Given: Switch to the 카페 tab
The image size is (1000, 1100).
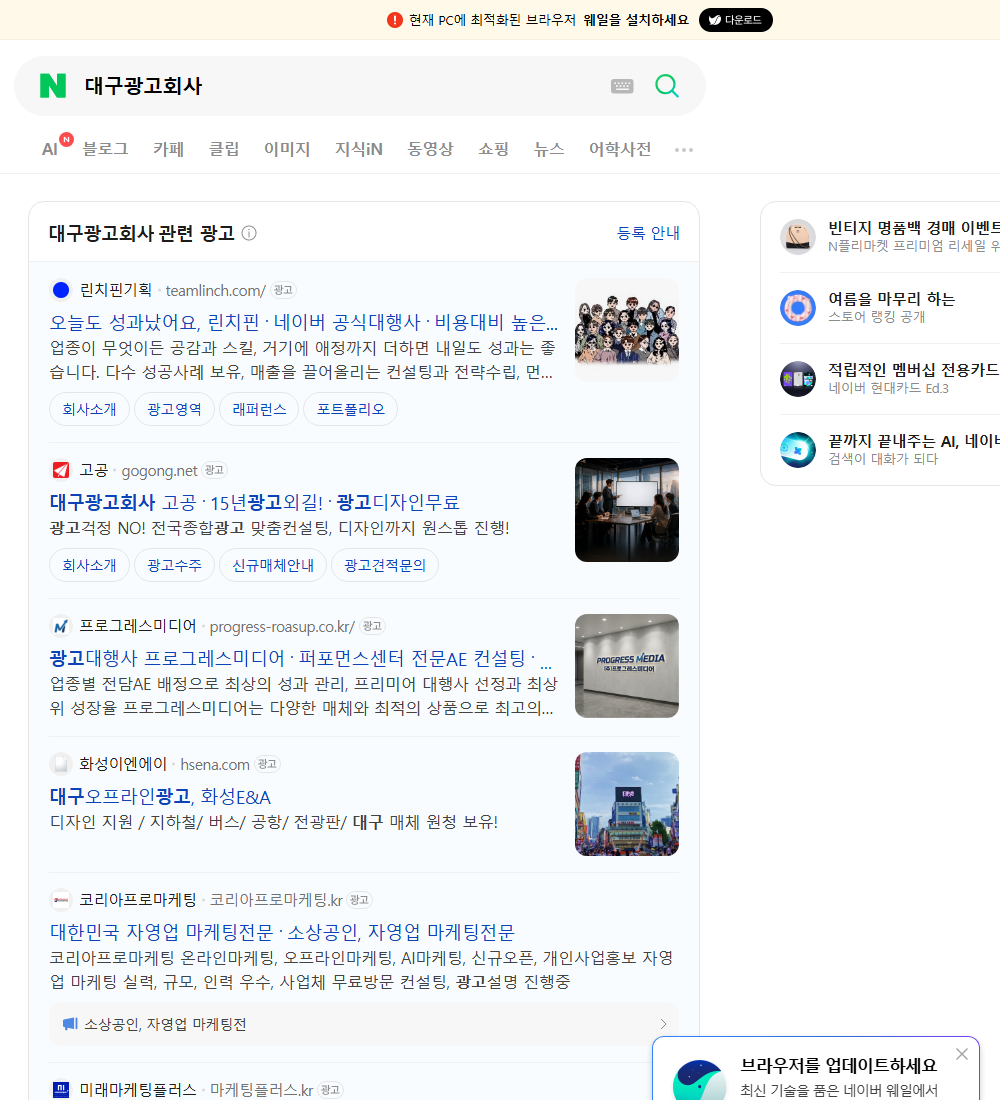Looking at the screenshot, I should tap(168, 149).
